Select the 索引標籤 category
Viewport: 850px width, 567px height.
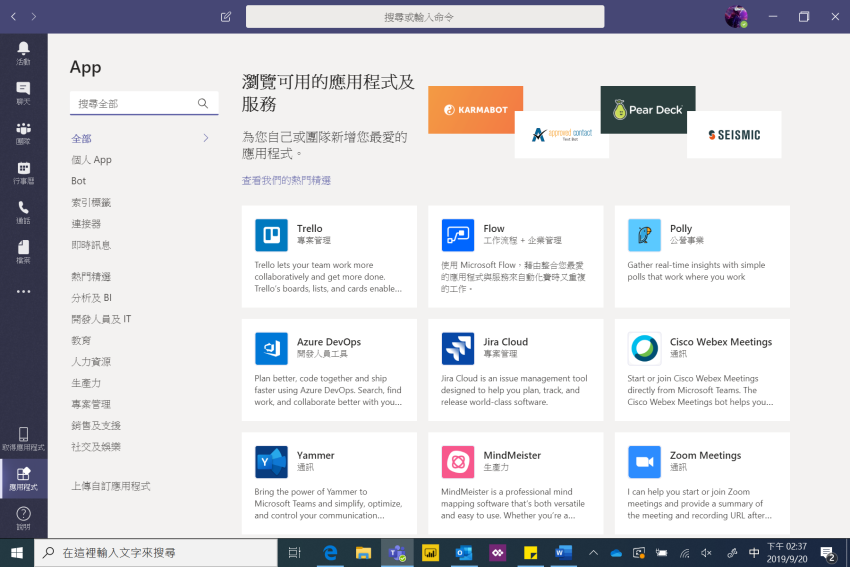coord(91,203)
